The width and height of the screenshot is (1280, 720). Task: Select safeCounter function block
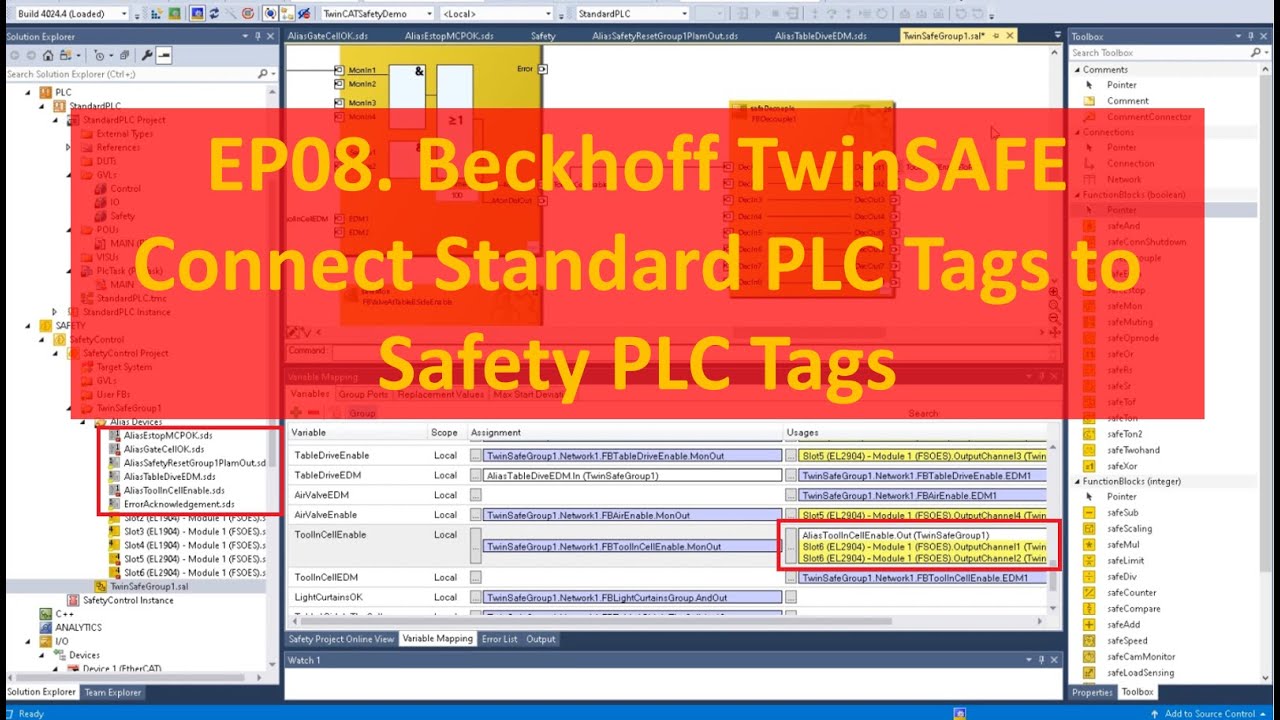pyautogui.click(x=1131, y=592)
